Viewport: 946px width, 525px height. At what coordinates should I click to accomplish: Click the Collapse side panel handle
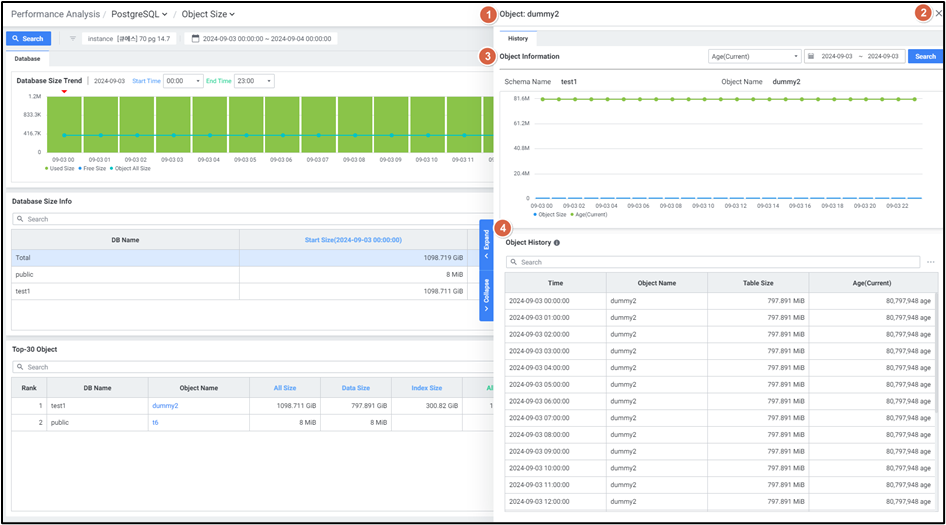click(x=486, y=296)
